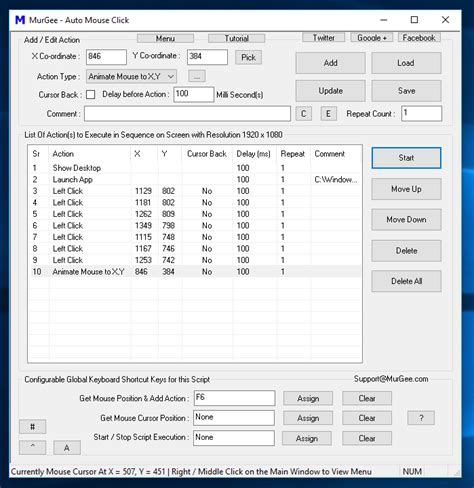Click the ellipsis button next to Action Type
474x488 pixels.
click(197, 76)
